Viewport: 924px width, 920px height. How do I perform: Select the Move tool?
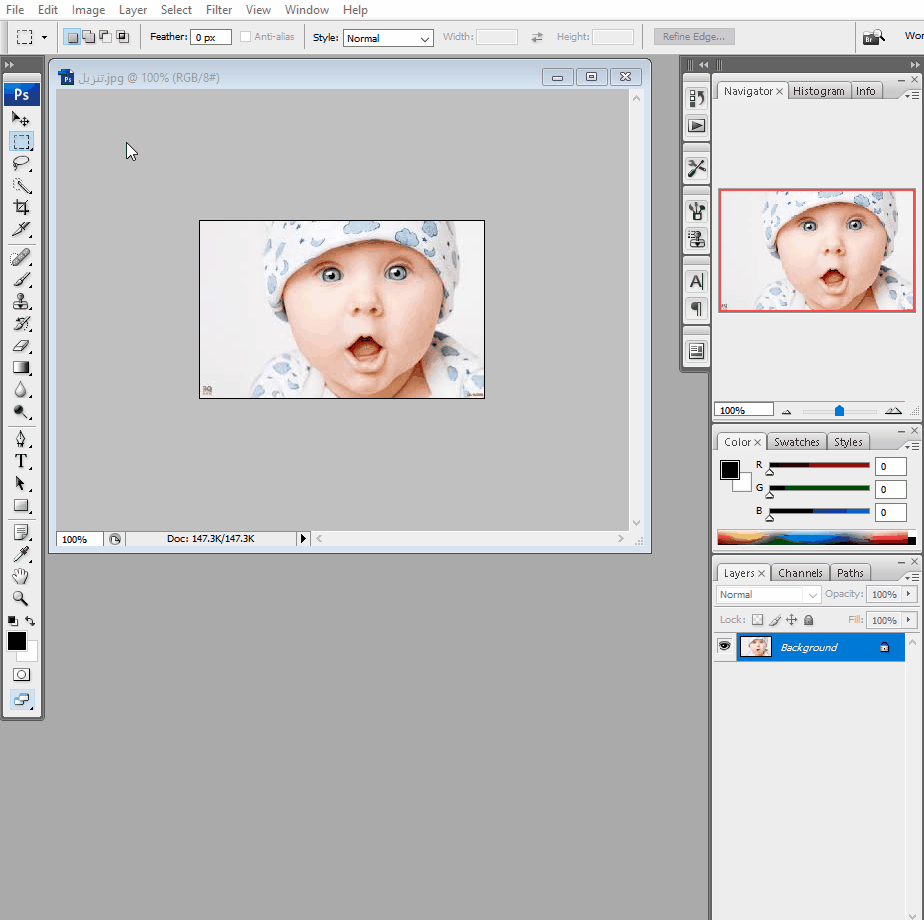21,119
